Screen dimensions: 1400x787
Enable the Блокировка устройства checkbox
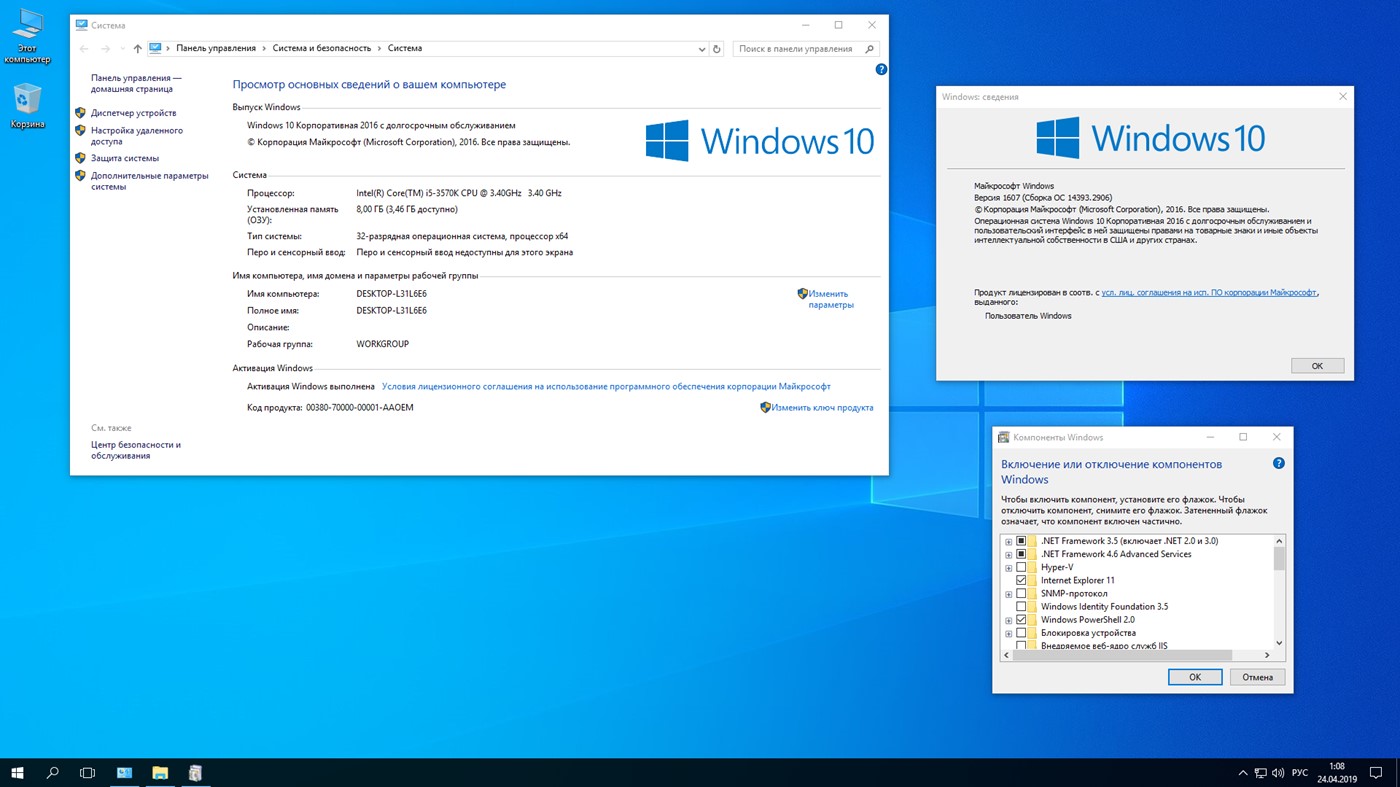(x=1021, y=633)
